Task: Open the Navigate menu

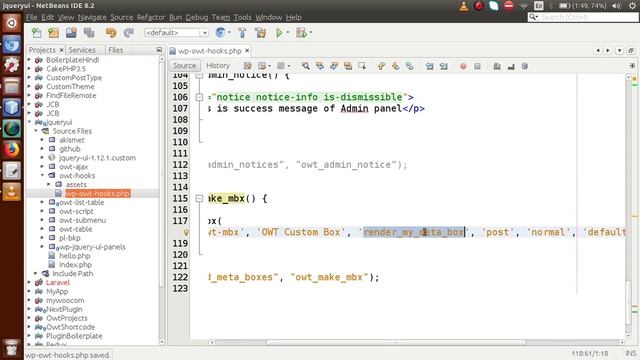Action: point(92,17)
